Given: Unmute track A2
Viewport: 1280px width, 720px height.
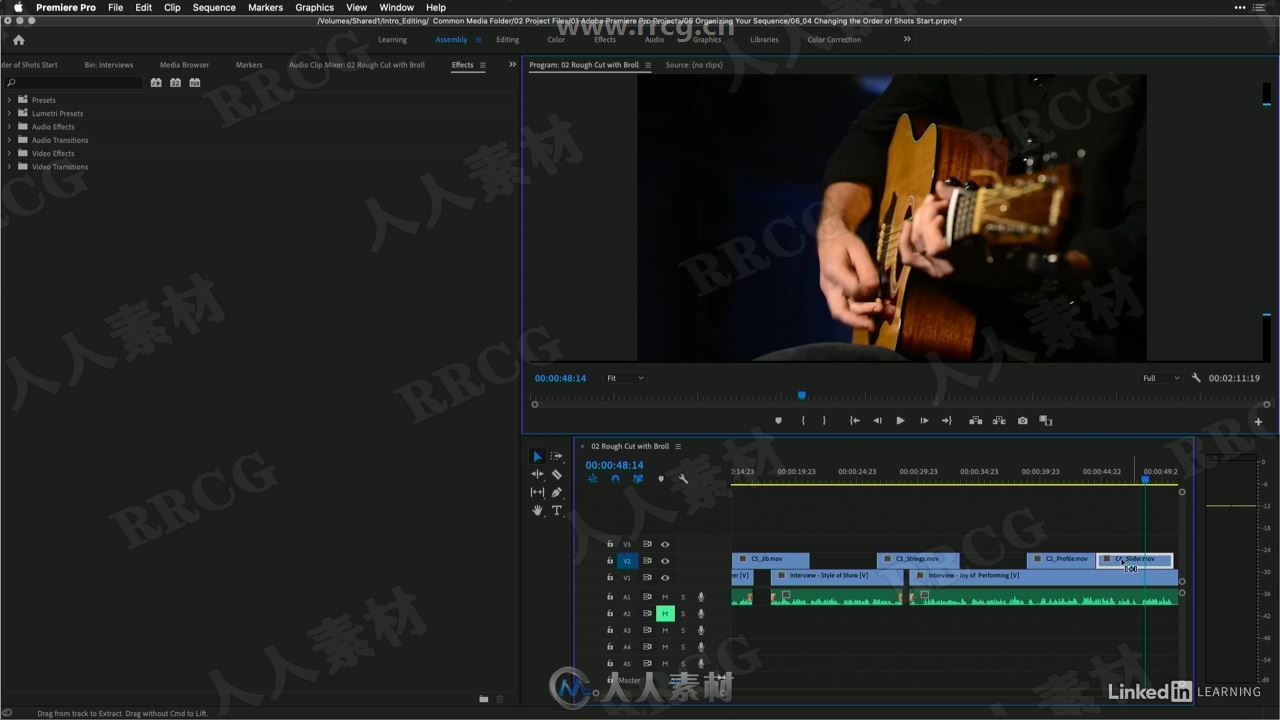Looking at the screenshot, I should click(x=664, y=614).
